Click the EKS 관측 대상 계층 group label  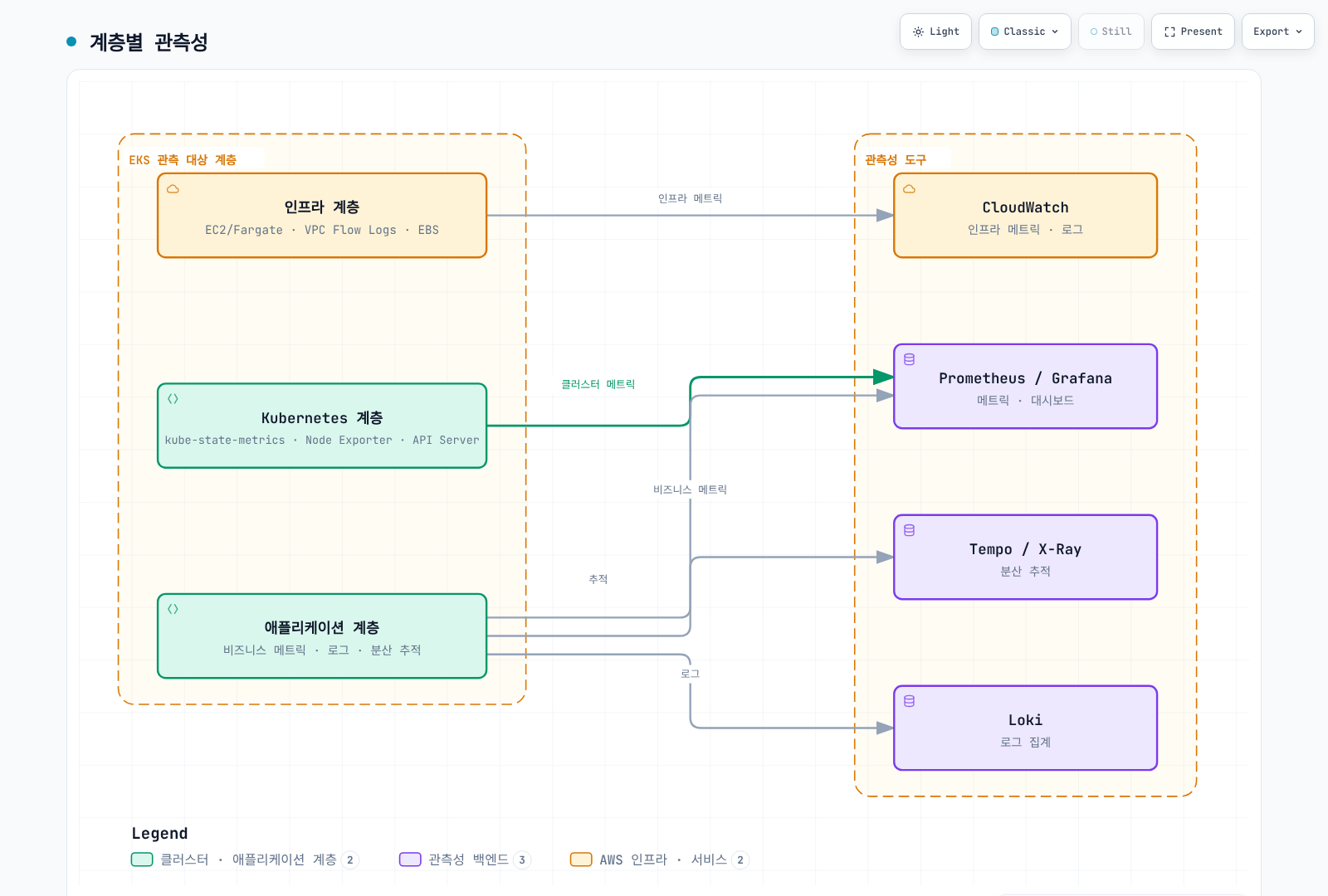point(183,160)
